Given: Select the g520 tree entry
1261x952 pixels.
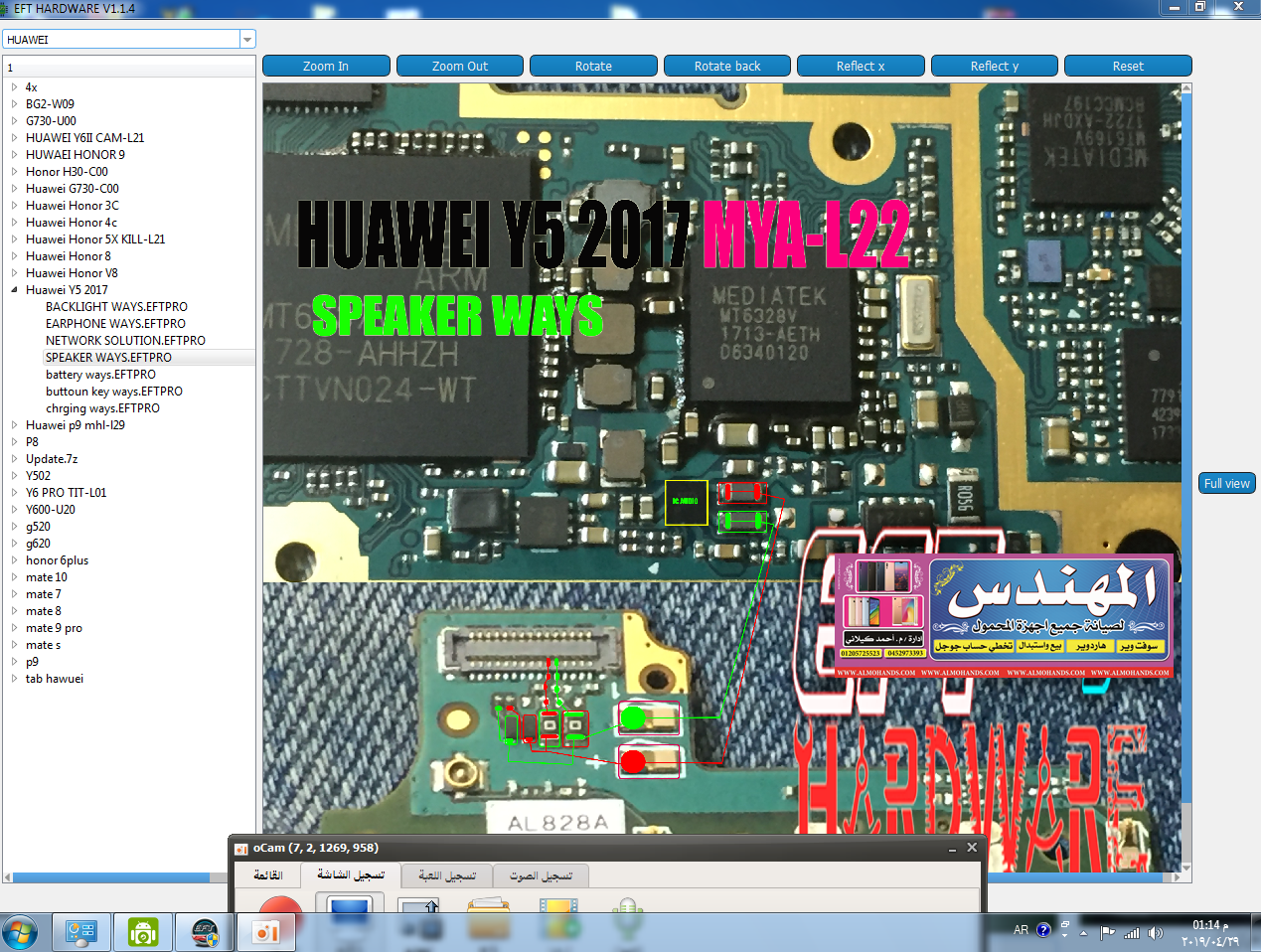Looking at the screenshot, I should click(x=38, y=527).
